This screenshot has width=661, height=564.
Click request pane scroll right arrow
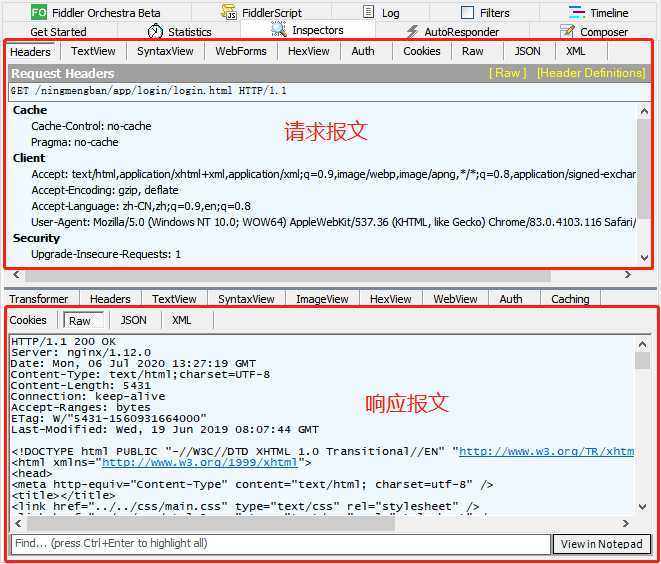coord(628,275)
